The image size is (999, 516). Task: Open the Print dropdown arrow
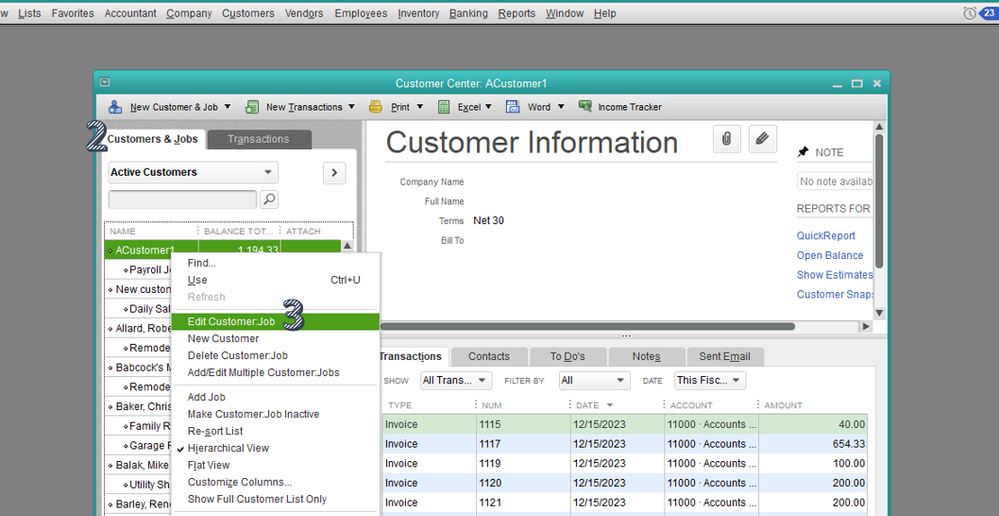(x=420, y=107)
